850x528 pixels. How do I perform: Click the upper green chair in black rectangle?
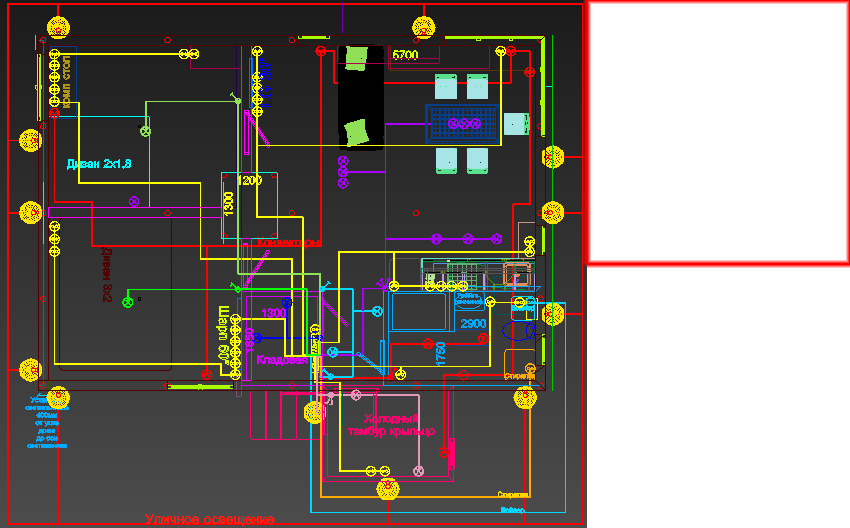tap(354, 57)
